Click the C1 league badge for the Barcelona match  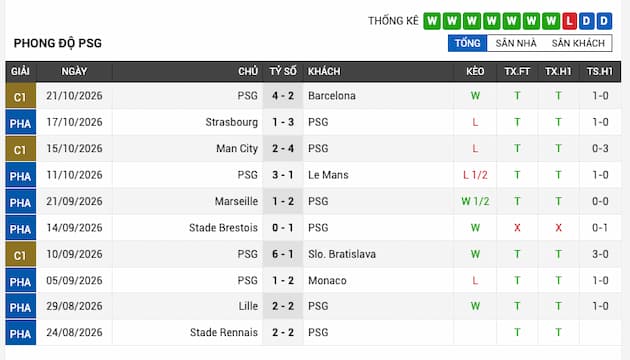[x=20, y=96]
